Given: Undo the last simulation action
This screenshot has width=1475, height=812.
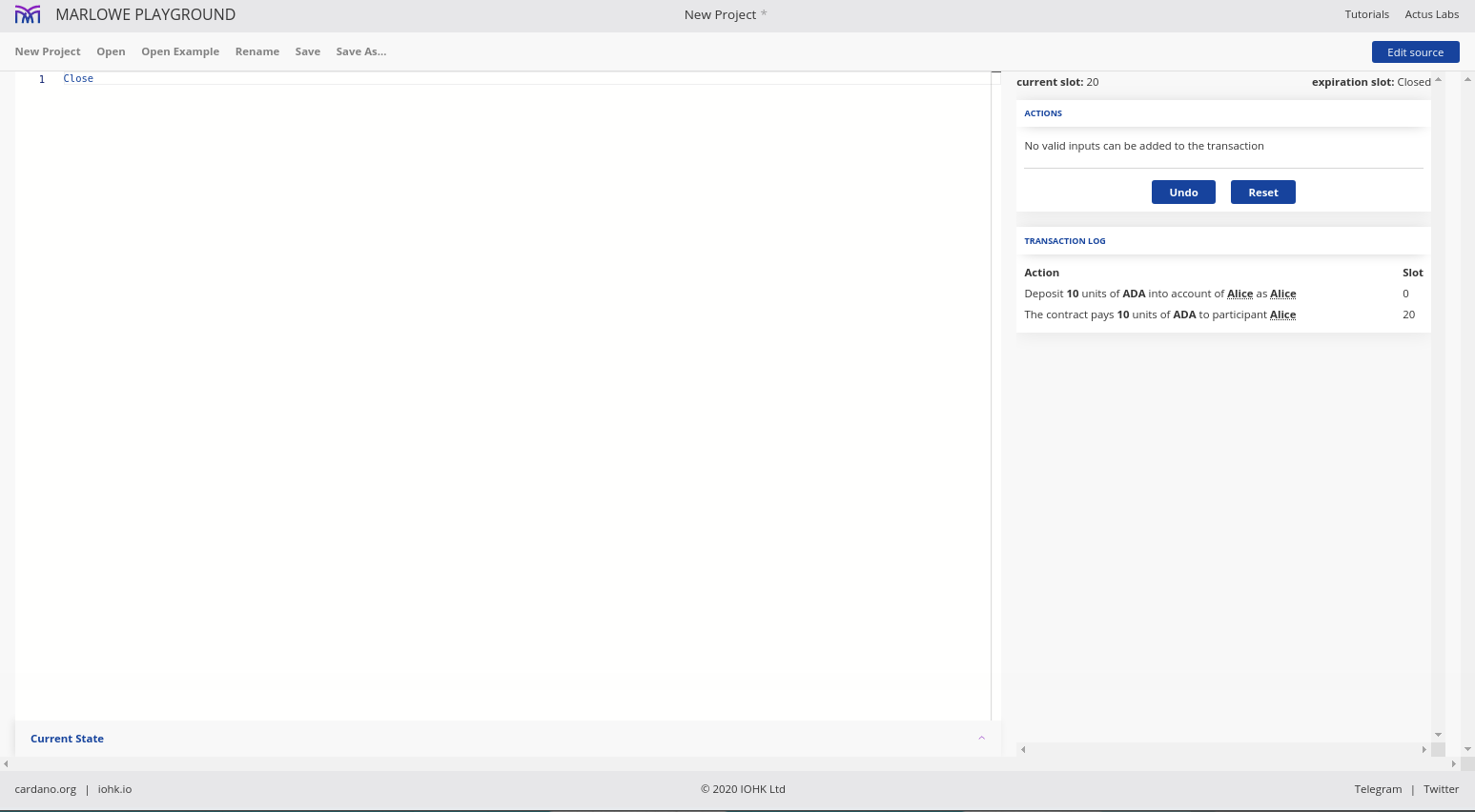Looking at the screenshot, I should coord(1183,192).
